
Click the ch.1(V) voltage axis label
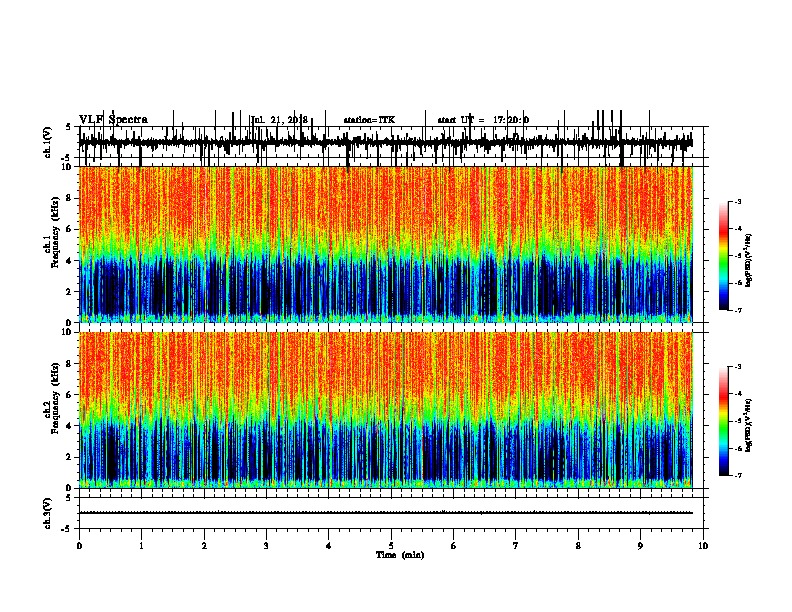(x=48, y=142)
